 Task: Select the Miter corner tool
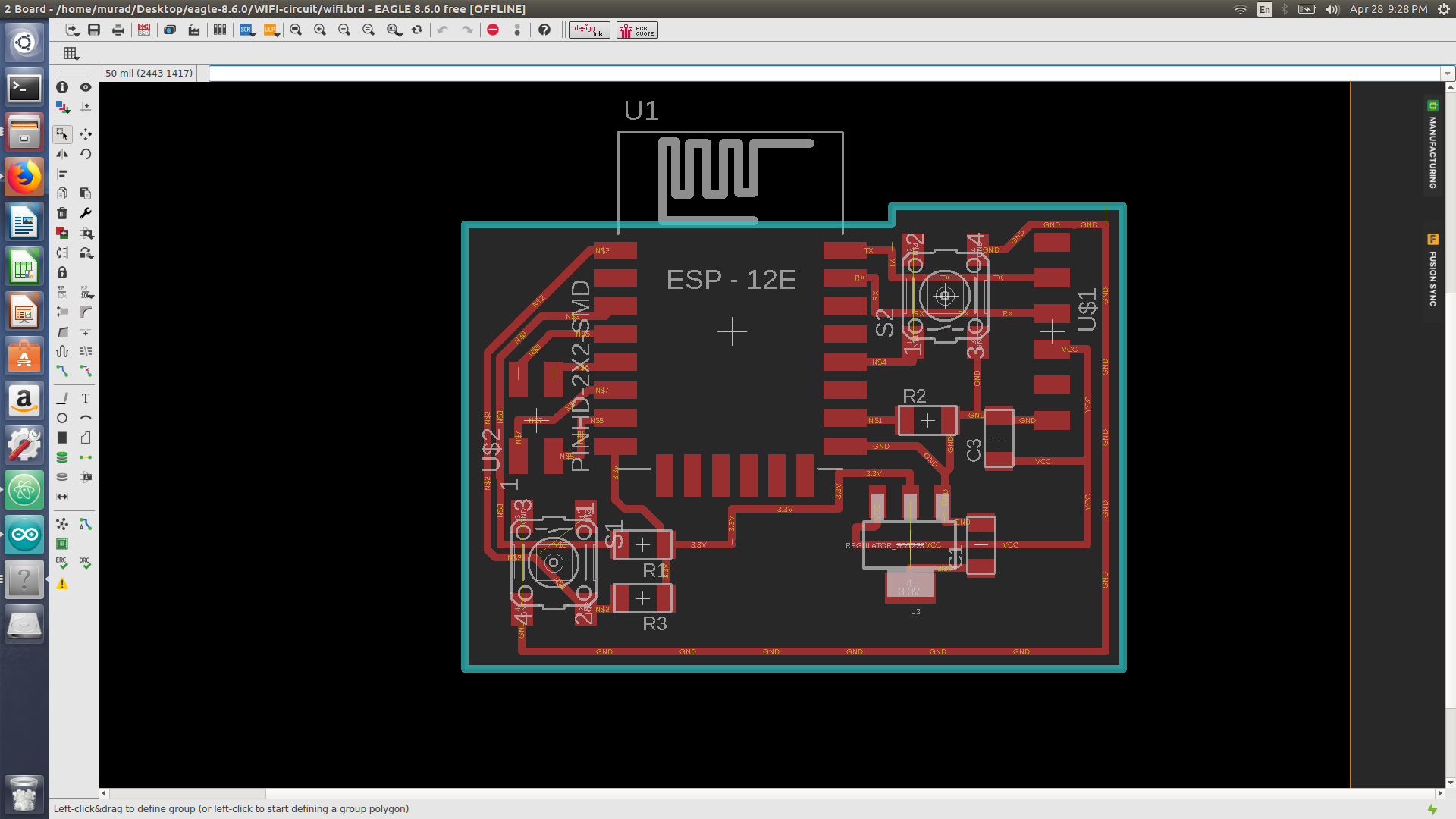point(86,312)
